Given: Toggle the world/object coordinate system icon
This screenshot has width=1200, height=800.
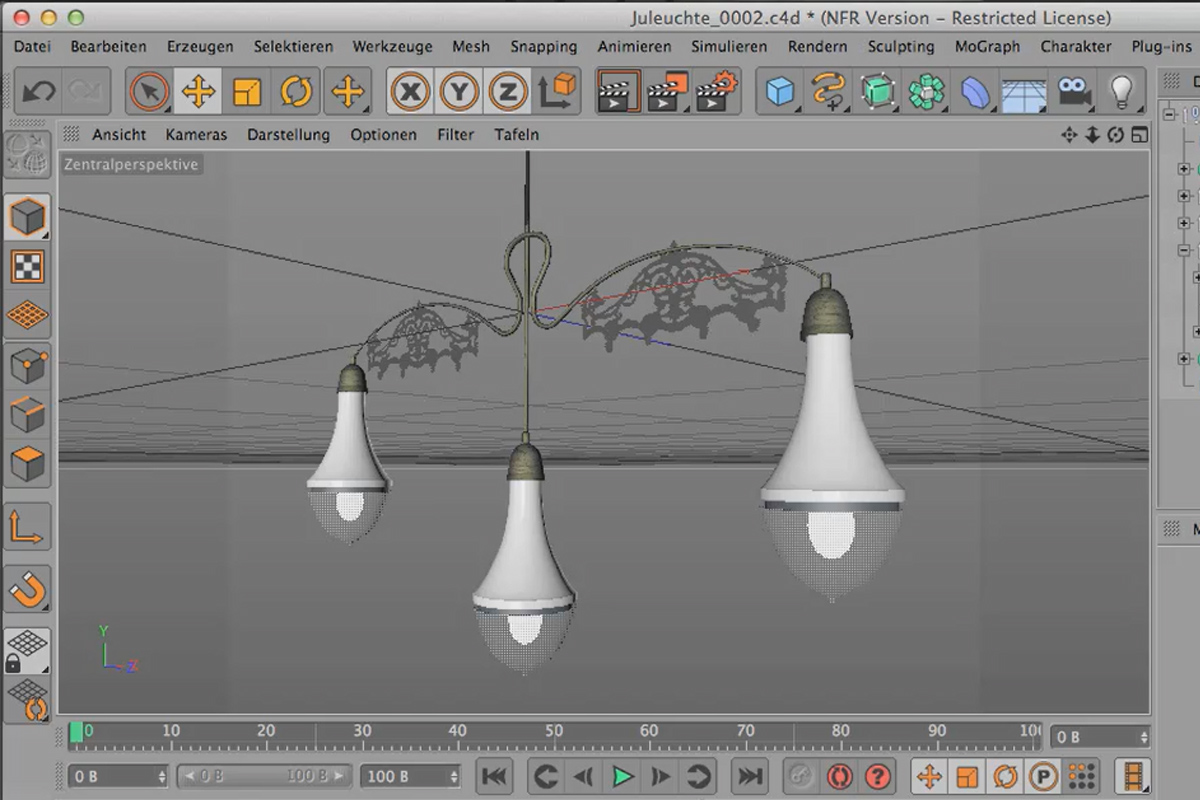Looking at the screenshot, I should 558,92.
